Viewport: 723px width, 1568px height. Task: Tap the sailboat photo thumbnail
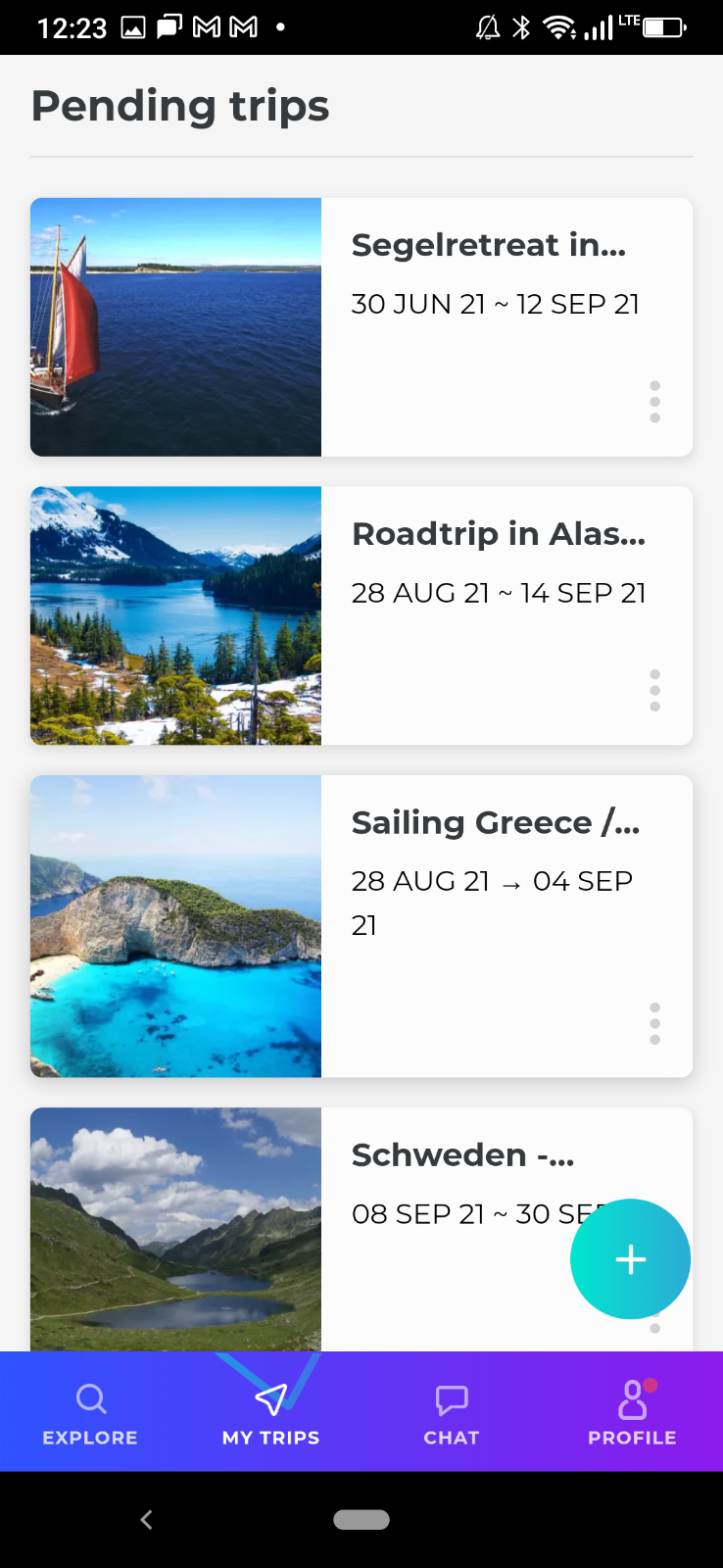pos(176,327)
